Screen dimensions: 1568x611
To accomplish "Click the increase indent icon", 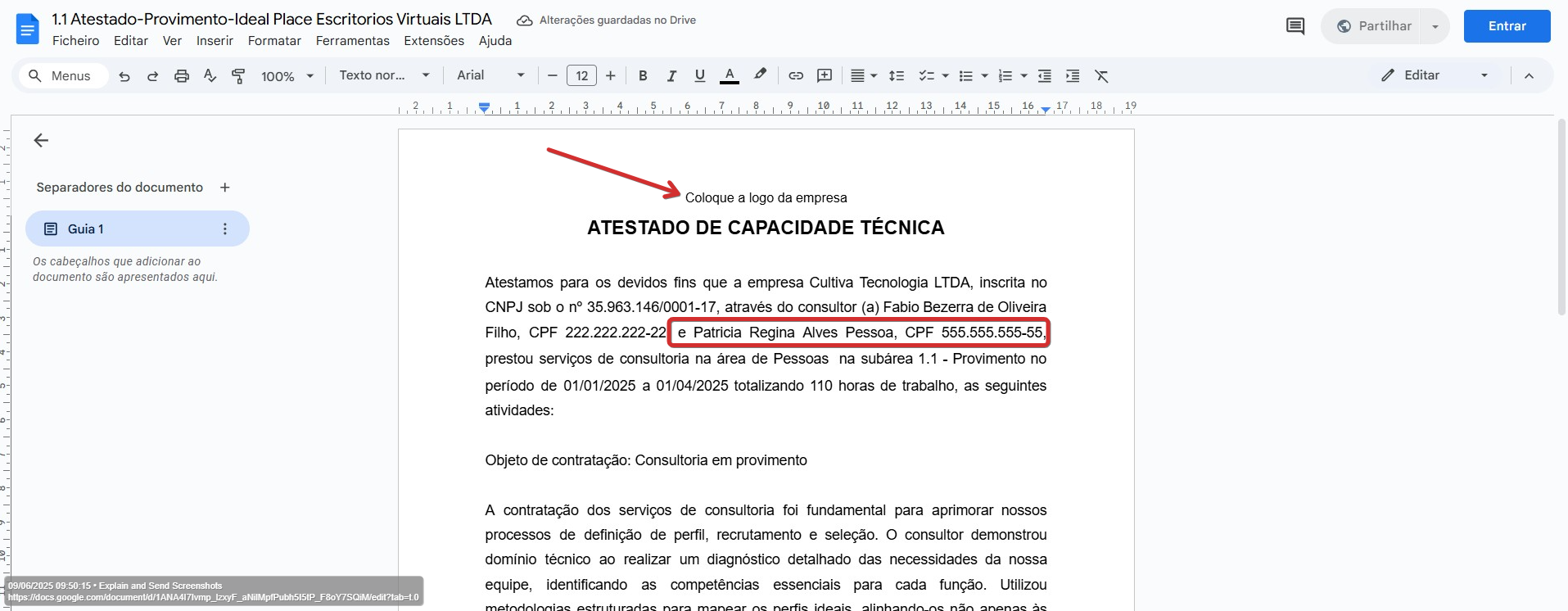I will [x=1073, y=76].
